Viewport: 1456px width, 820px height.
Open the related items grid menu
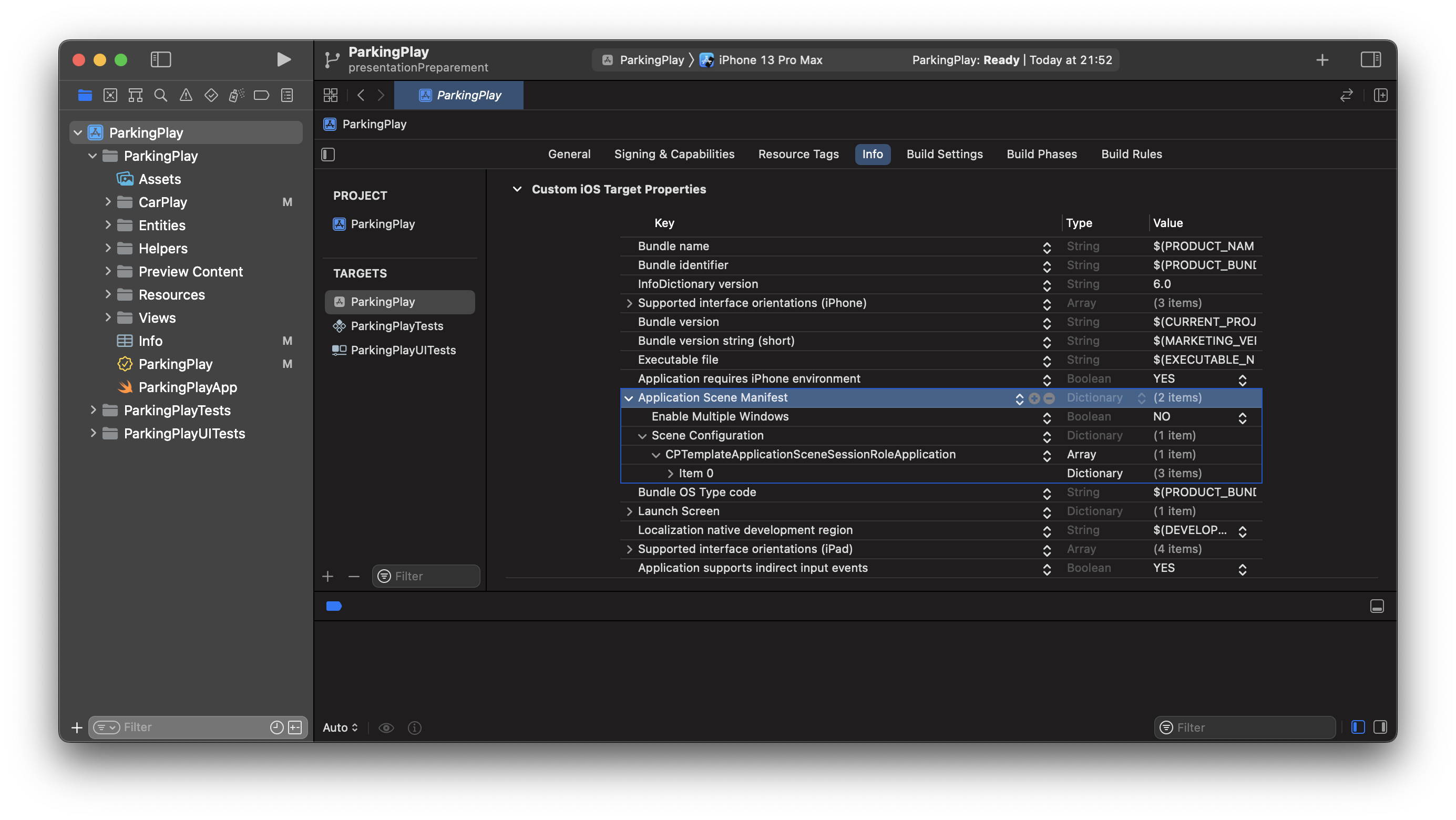click(331, 95)
